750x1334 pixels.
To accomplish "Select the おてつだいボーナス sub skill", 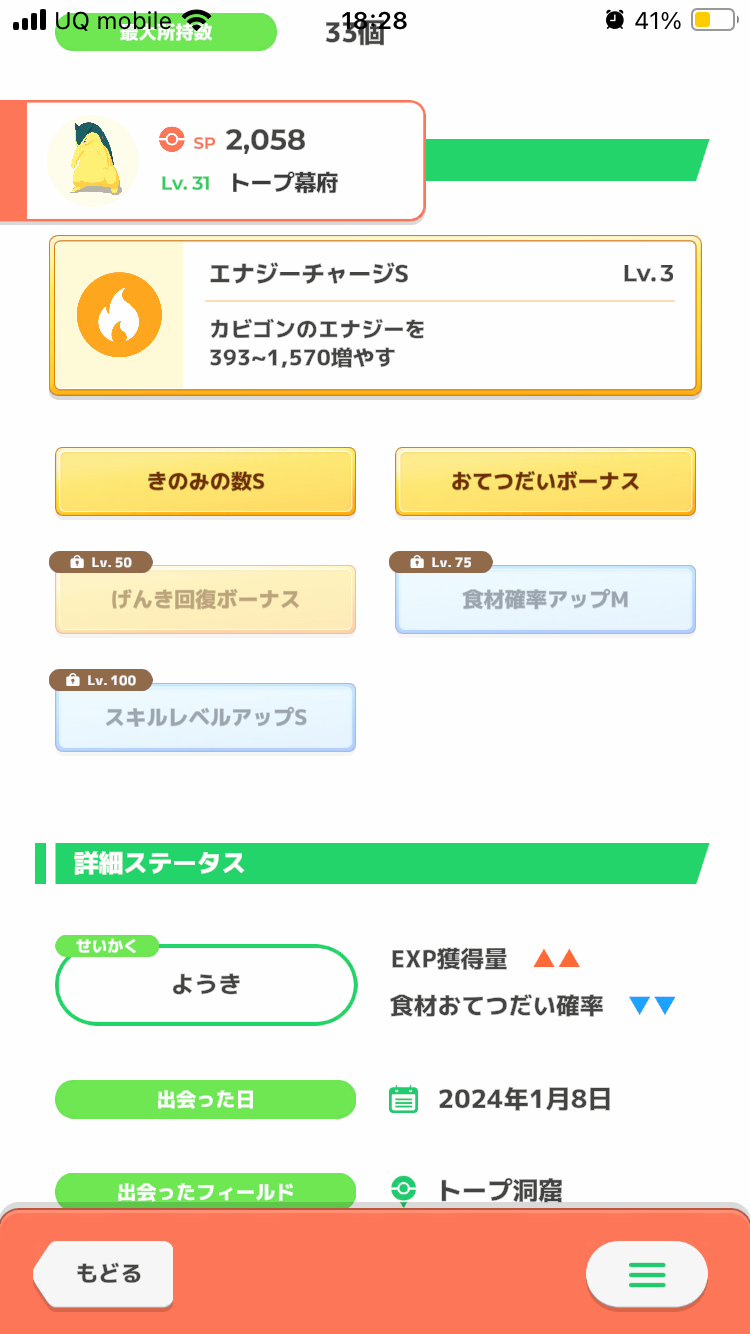I will [x=545, y=482].
